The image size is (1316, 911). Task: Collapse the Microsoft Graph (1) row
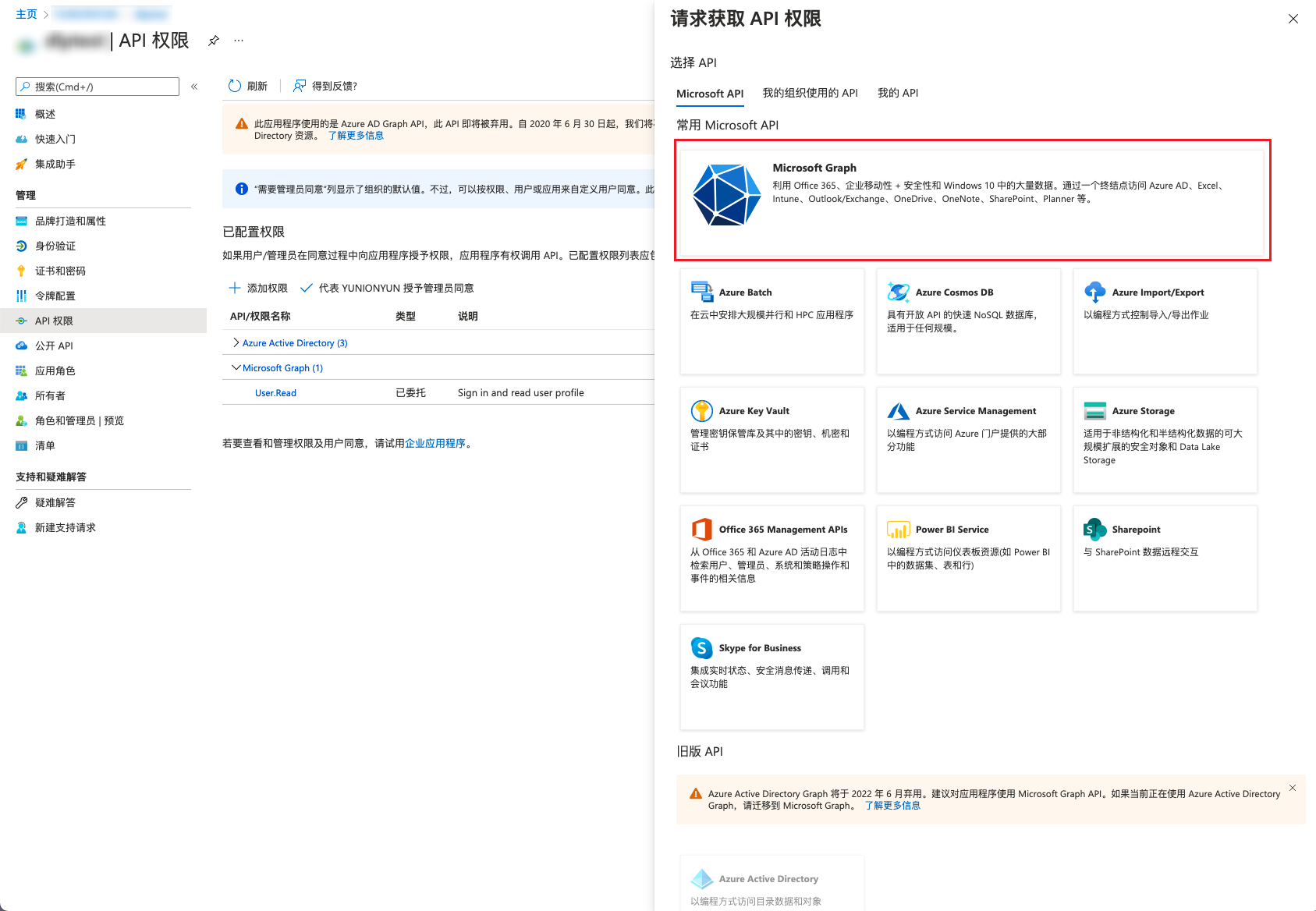click(x=236, y=368)
